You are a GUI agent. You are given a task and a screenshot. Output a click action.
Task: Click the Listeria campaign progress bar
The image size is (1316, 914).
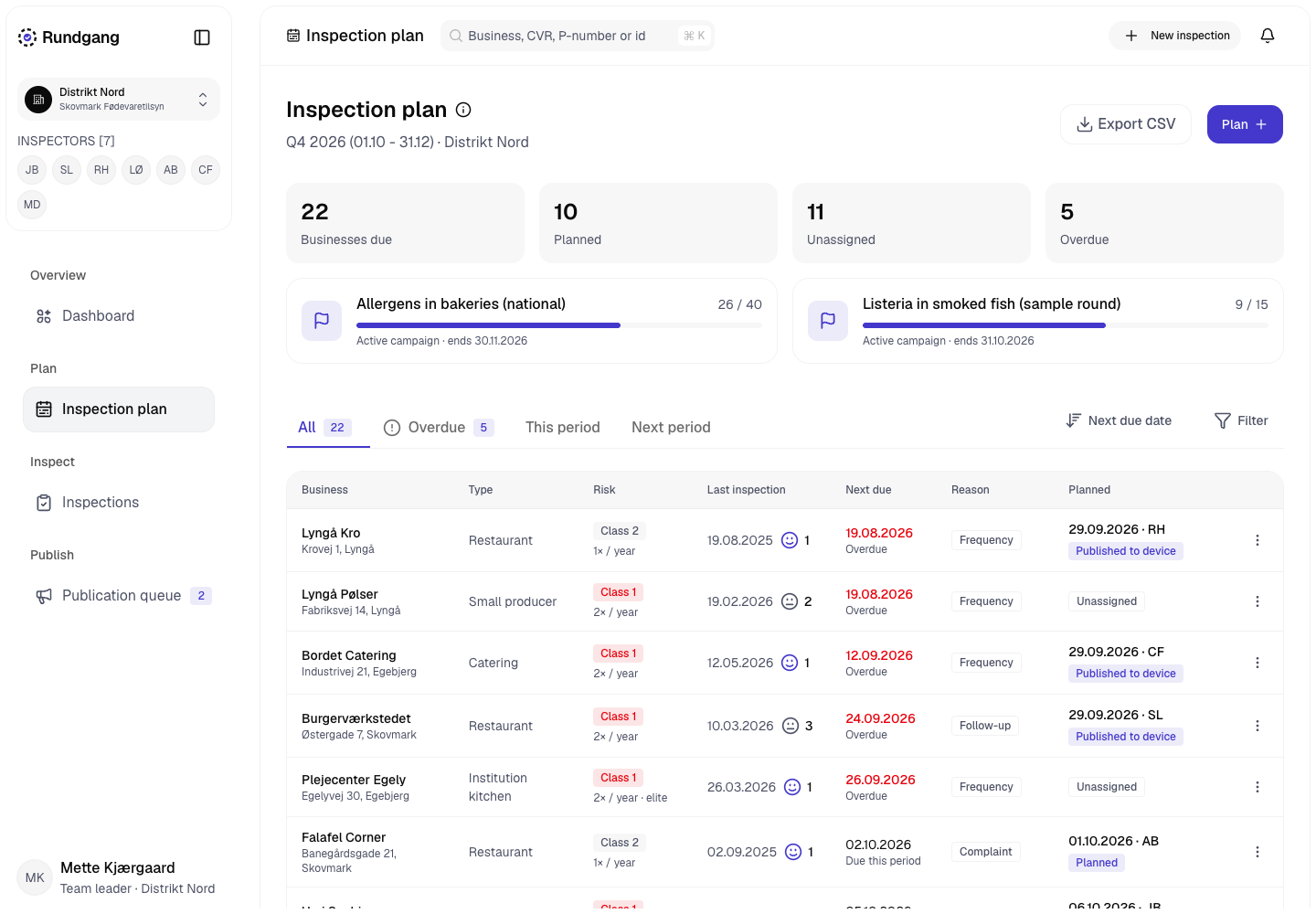click(x=1066, y=325)
